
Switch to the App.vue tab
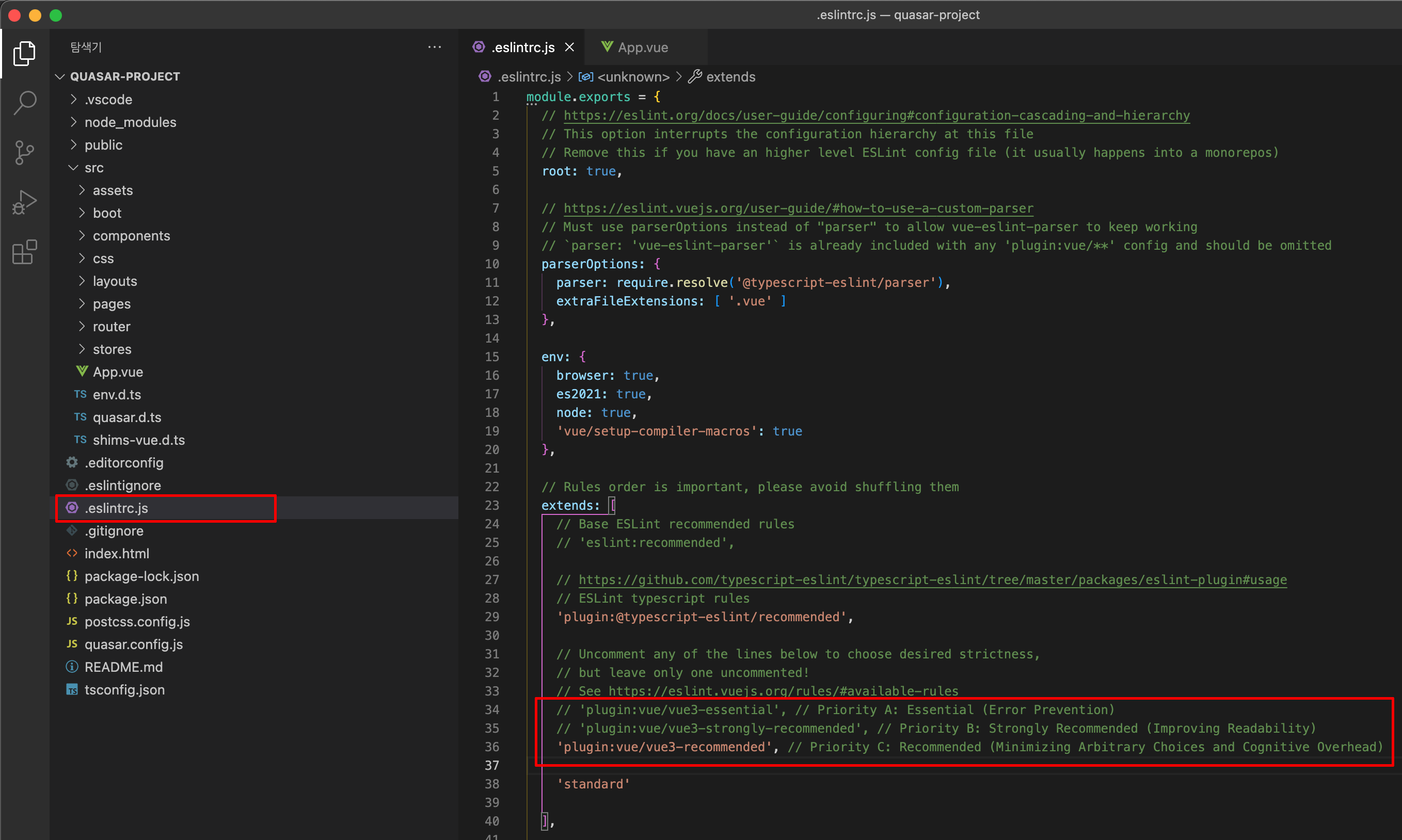pyautogui.click(x=642, y=47)
